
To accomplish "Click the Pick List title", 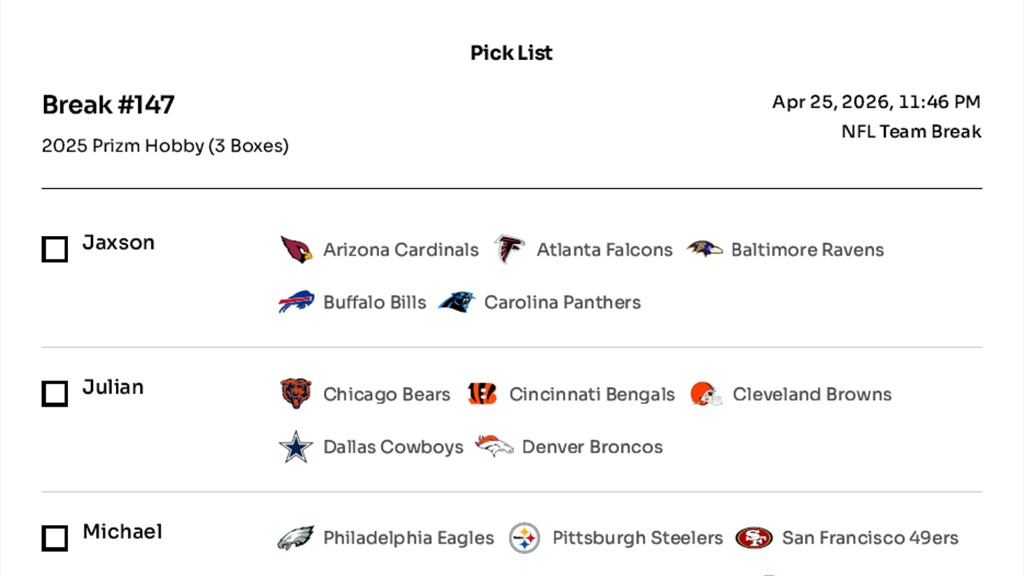I will (511, 53).
